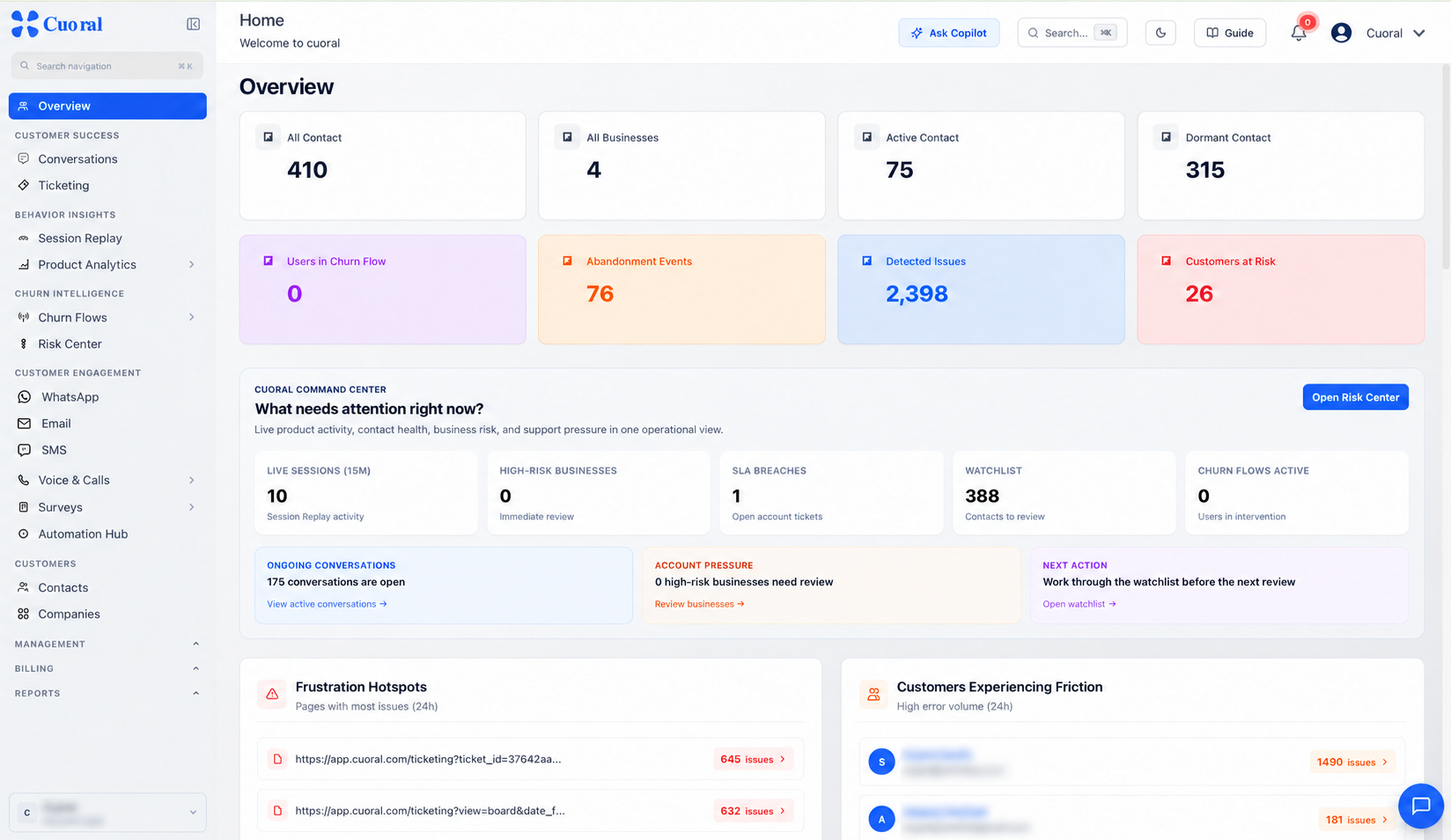Click the Search navigation field
This screenshot has height=840, width=1451.
[x=107, y=66]
